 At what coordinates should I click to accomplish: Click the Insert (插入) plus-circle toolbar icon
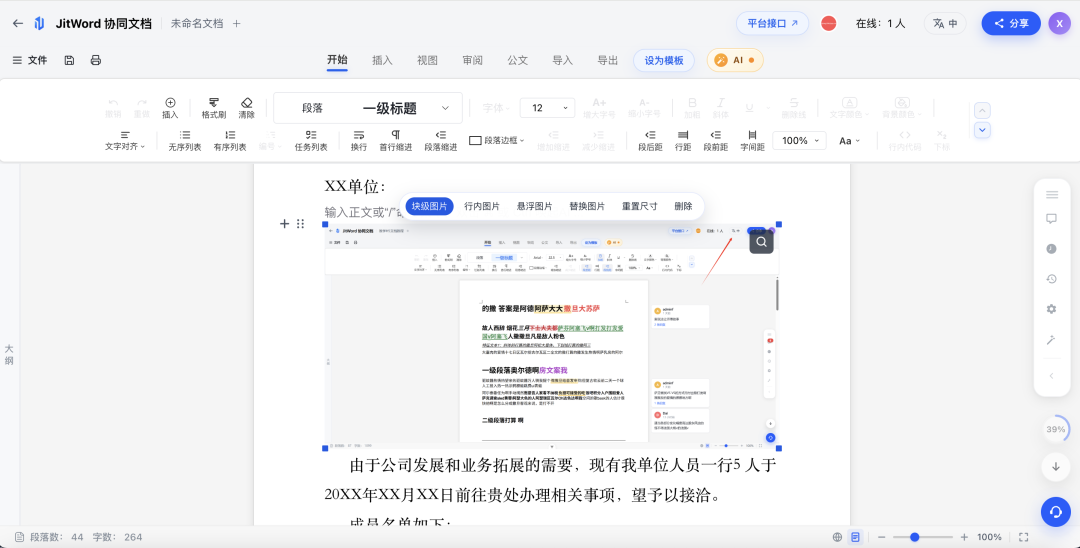pyautogui.click(x=170, y=108)
